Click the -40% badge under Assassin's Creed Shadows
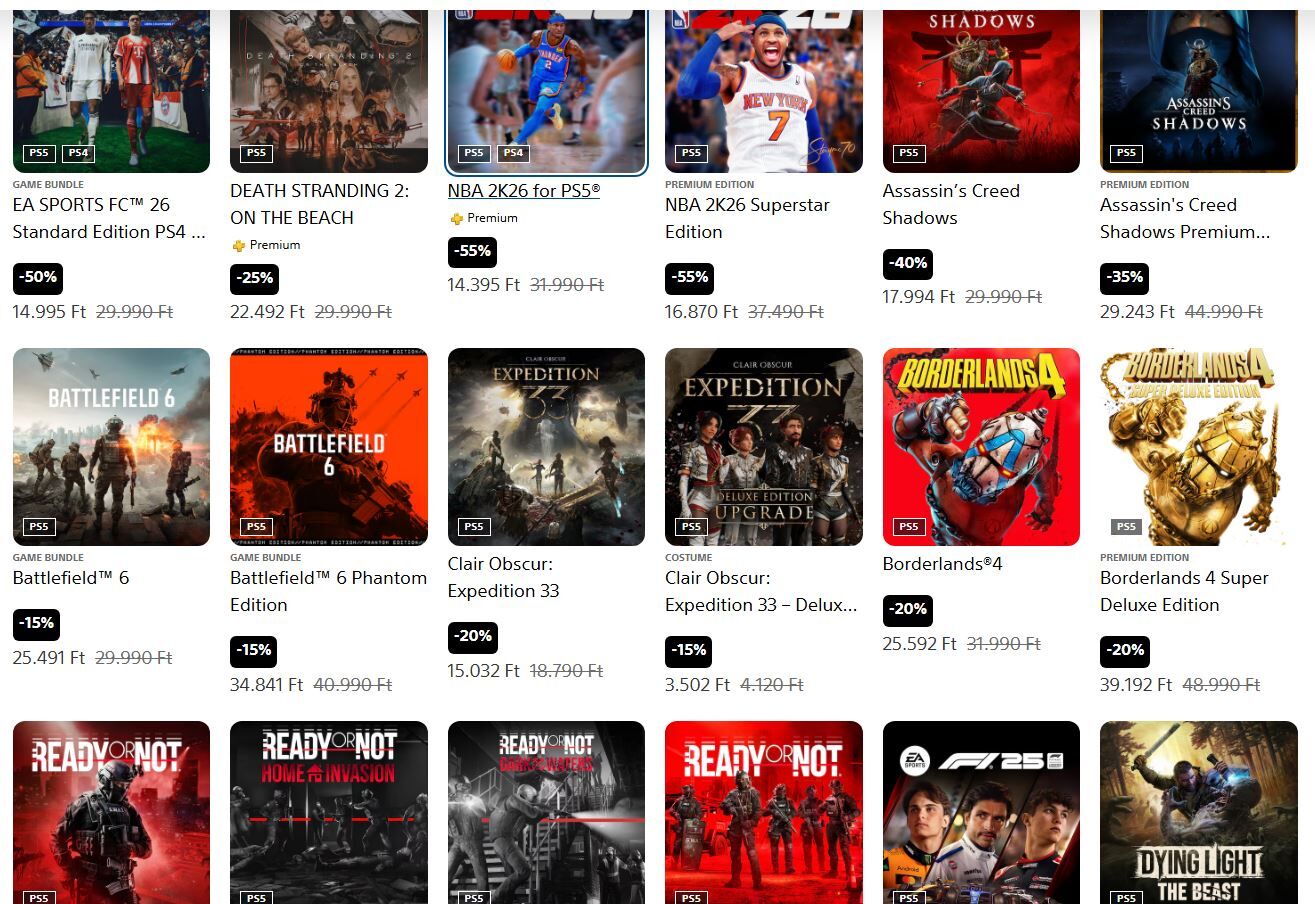 pyautogui.click(x=907, y=263)
